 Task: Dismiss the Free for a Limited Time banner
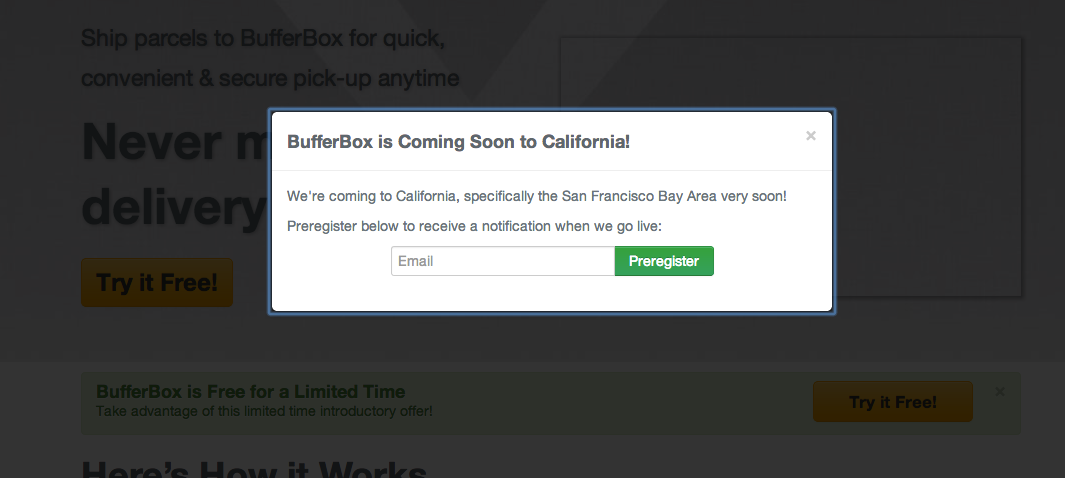(999, 392)
